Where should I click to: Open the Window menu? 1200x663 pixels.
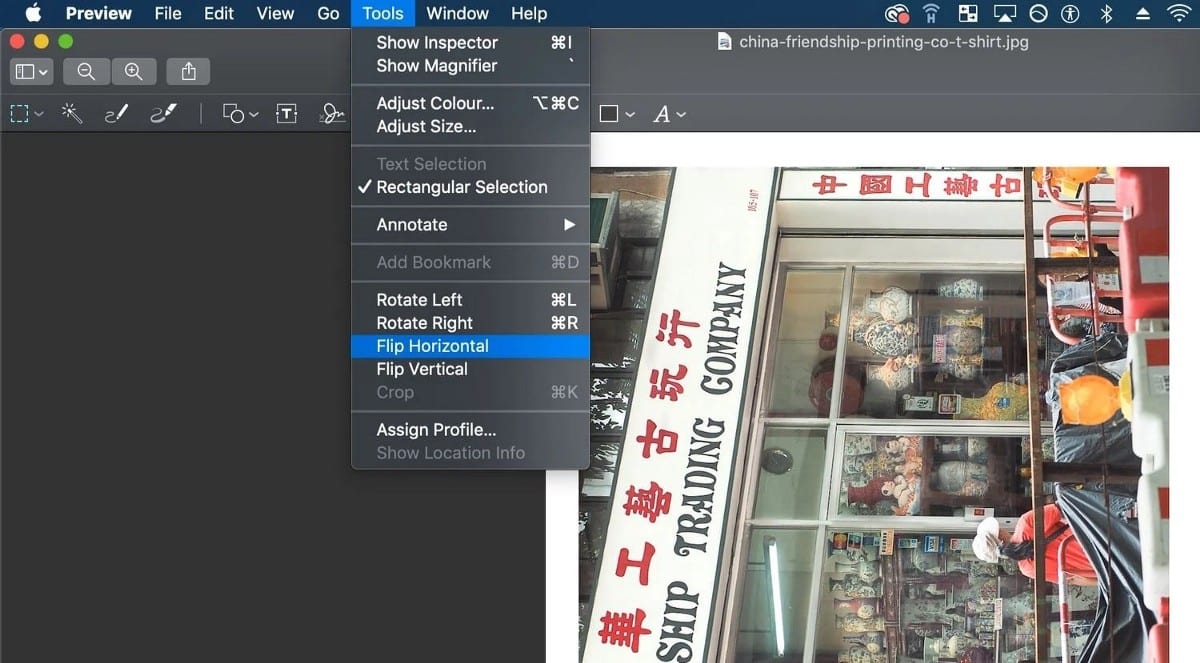[x=457, y=13]
